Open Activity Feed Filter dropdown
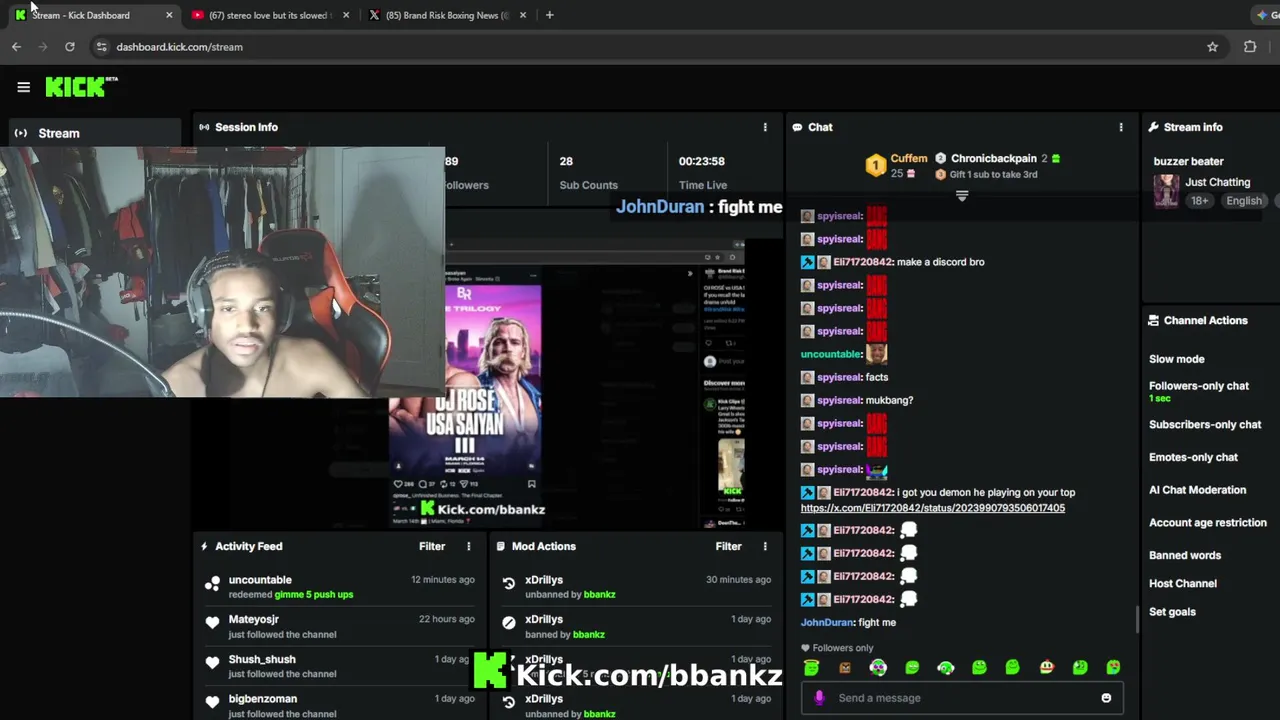Image resolution: width=1280 pixels, height=720 pixels. point(432,546)
